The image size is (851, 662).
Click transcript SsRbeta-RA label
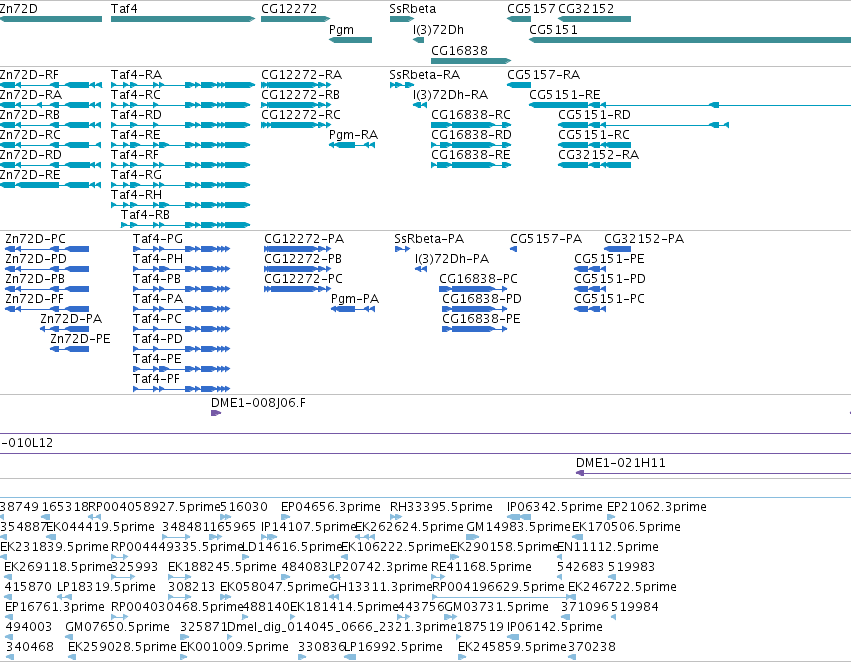(x=424, y=75)
